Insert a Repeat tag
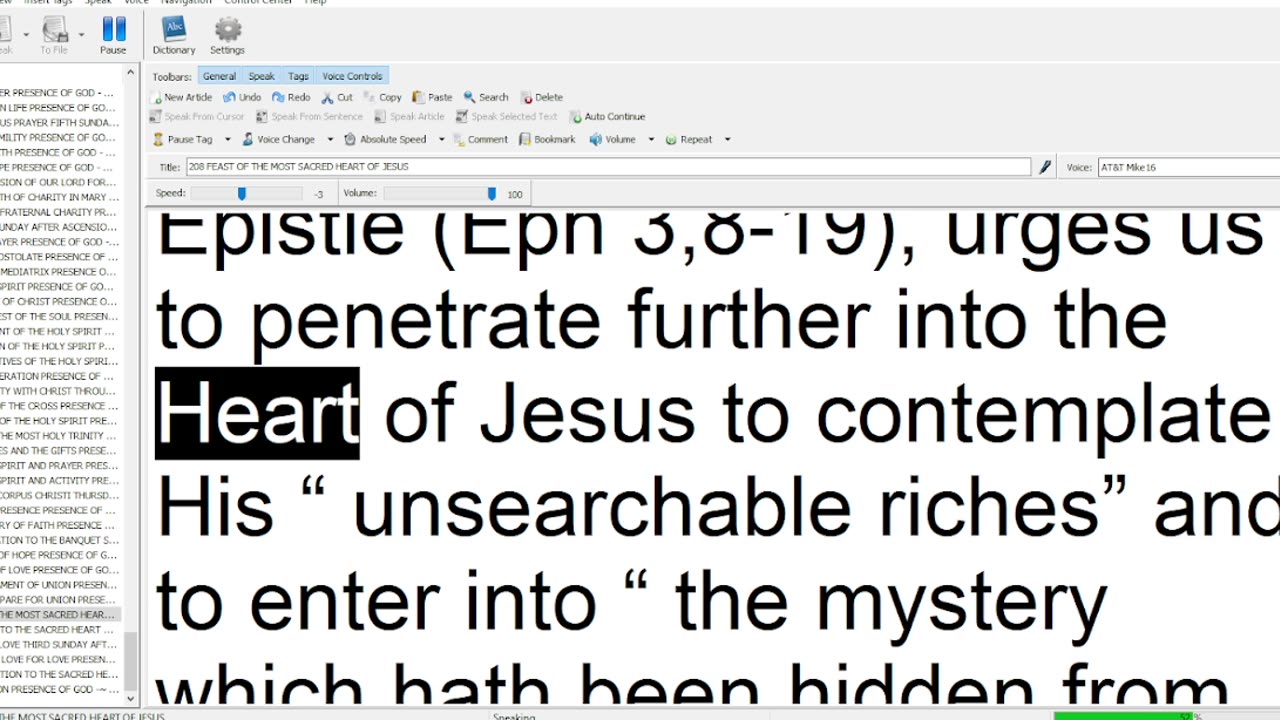 (x=688, y=140)
